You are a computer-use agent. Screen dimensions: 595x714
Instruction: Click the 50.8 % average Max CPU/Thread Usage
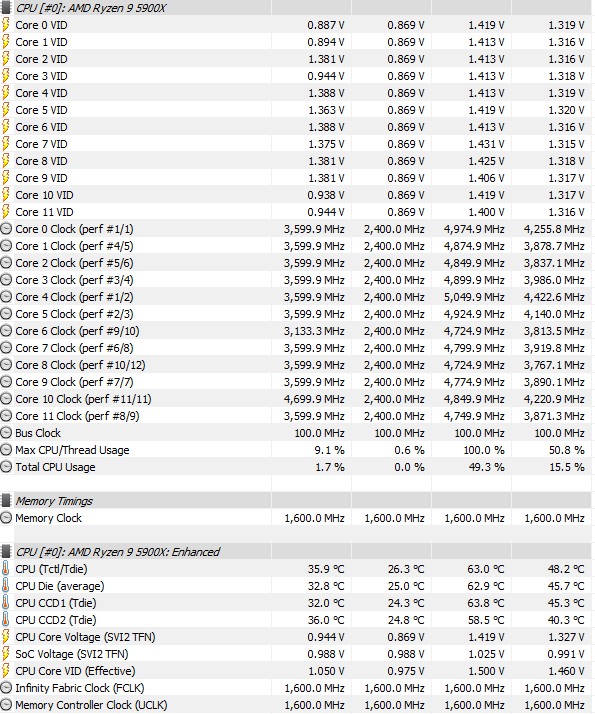[567, 450]
